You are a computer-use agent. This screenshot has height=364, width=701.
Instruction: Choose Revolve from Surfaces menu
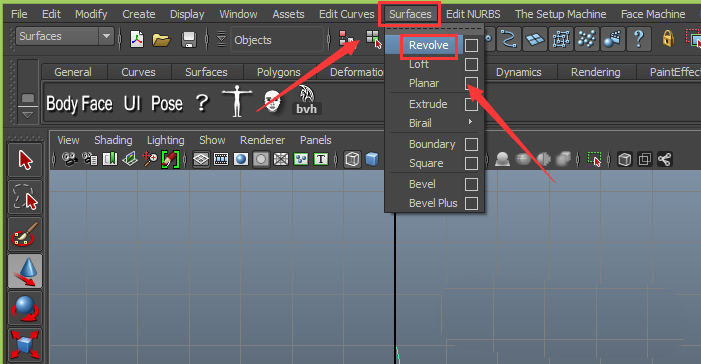428,45
